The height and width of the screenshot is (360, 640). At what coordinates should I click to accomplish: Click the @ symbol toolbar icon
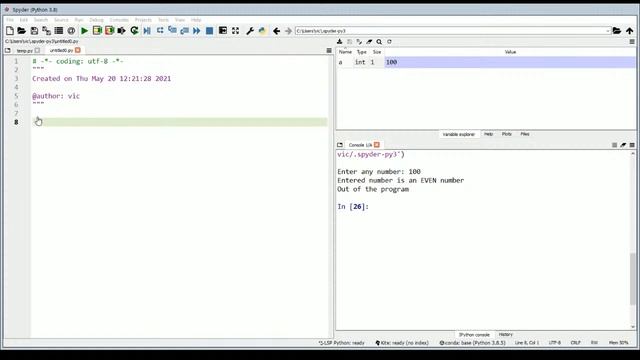pos(71,31)
